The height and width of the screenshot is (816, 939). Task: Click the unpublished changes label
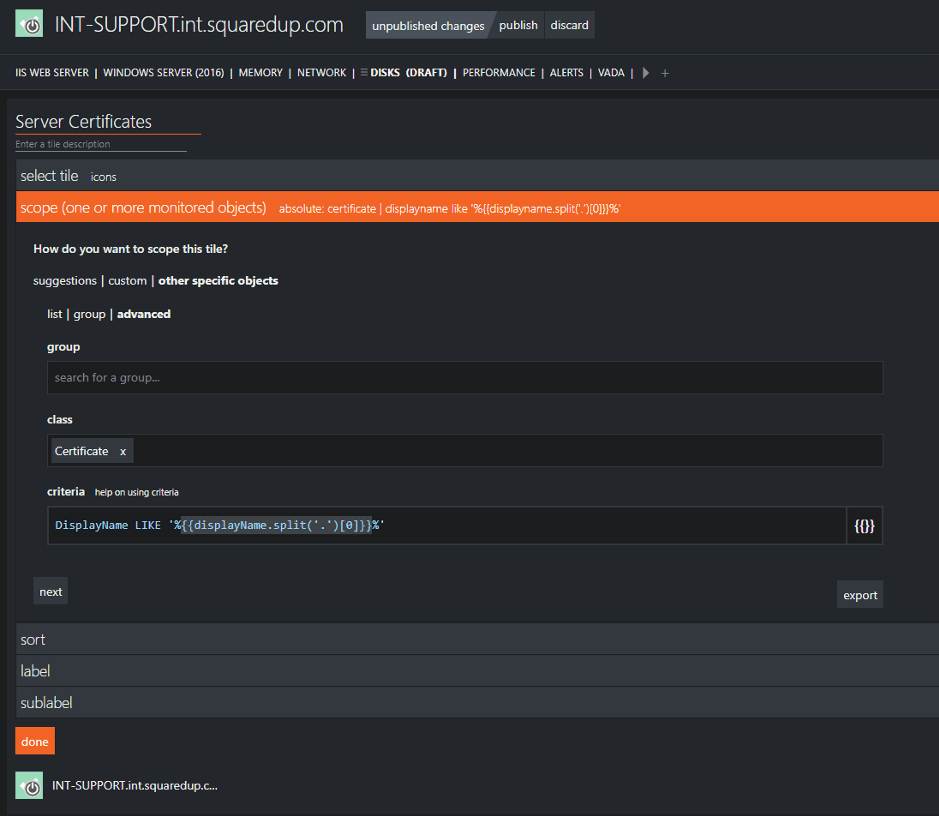(428, 25)
